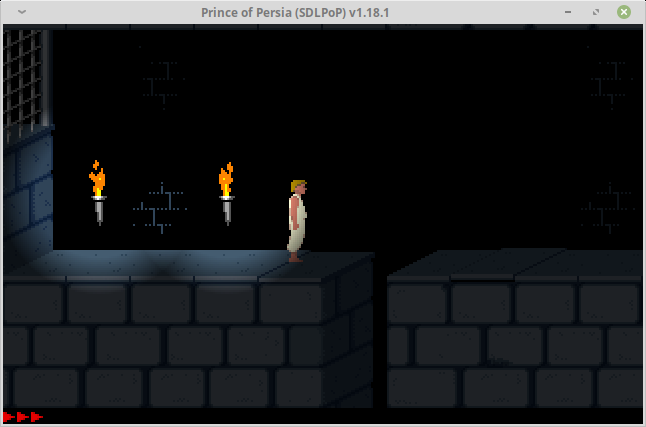Minimize the Prince of Persia window

[568, 12]
